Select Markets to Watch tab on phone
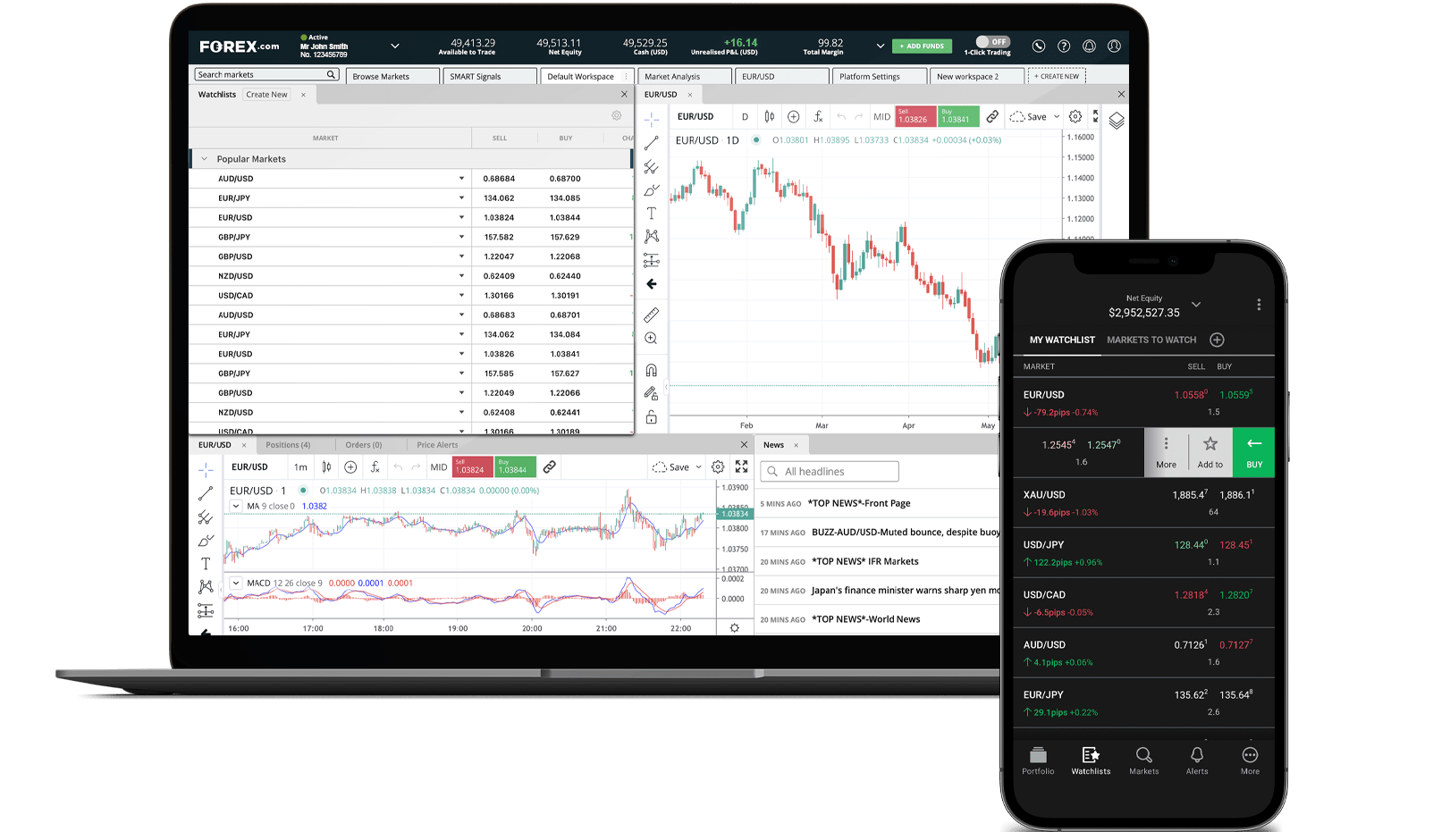 pos(1151,340)
